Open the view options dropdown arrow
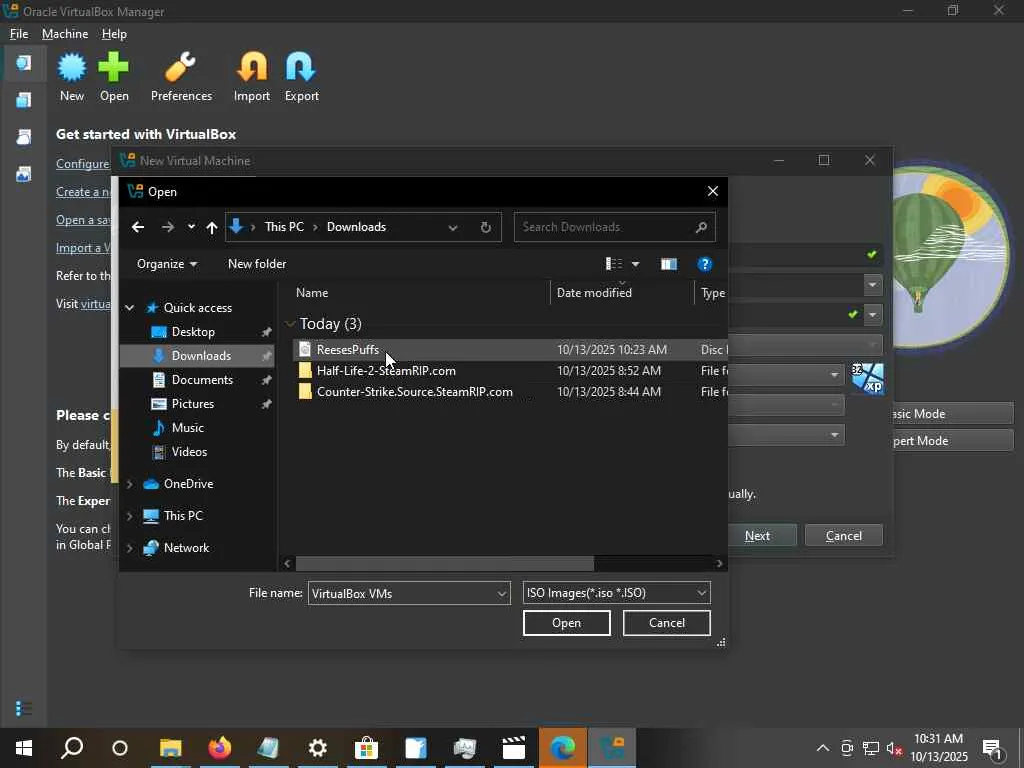This screenshot has width=1024, height=768. 635,264
